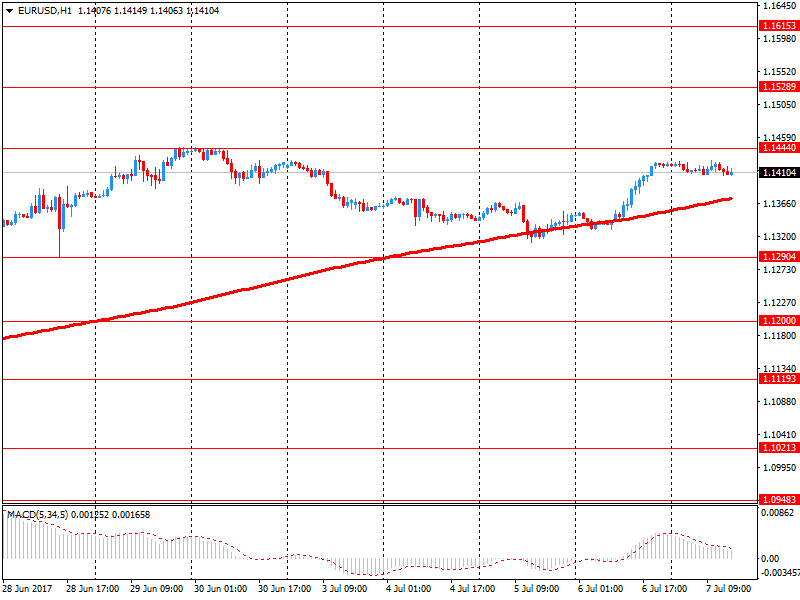Select the 1.15289 horizontal level price label
This screenshot has height=600, width=800.
[x=779, y=87]
